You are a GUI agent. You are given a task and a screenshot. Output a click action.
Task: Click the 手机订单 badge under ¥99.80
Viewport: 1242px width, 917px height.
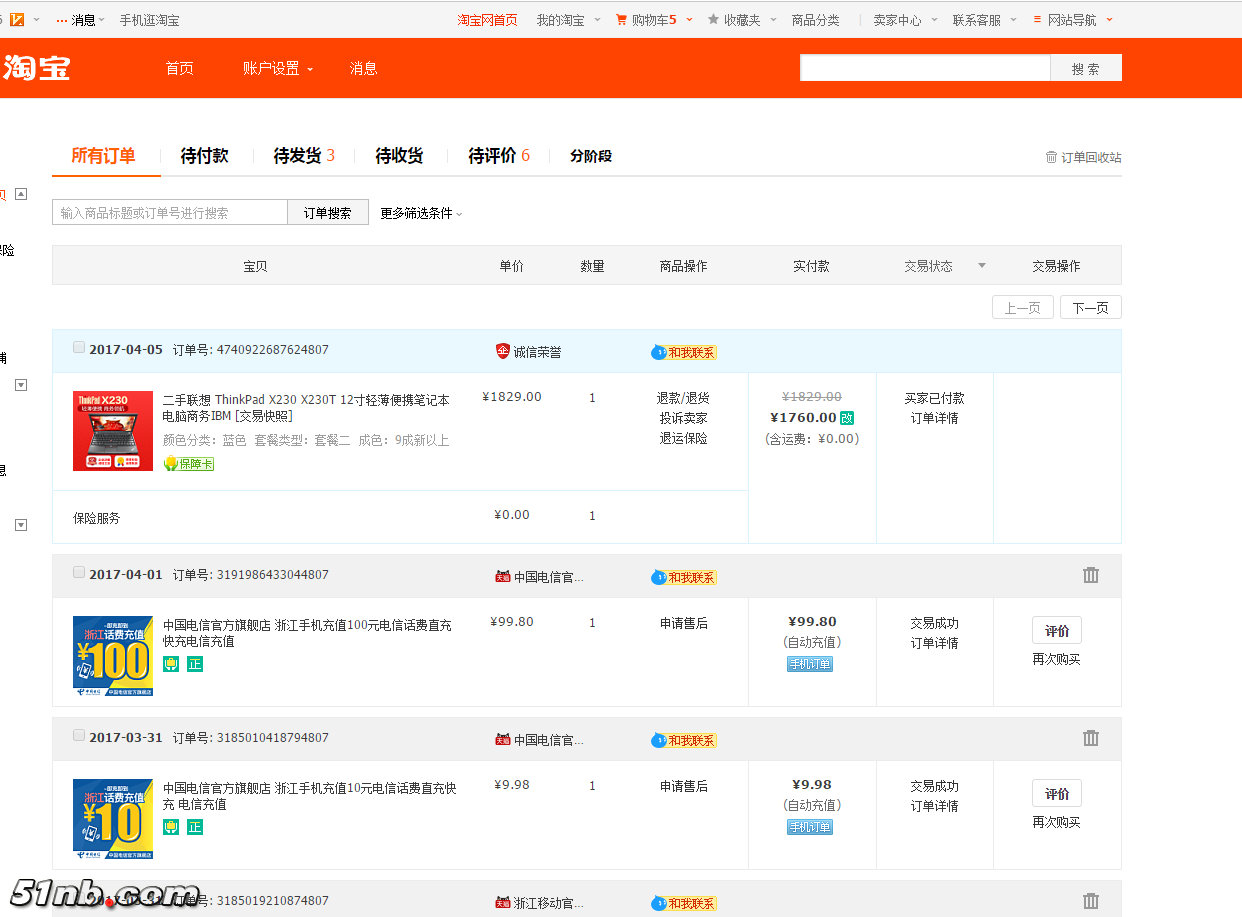pos(810,664)
